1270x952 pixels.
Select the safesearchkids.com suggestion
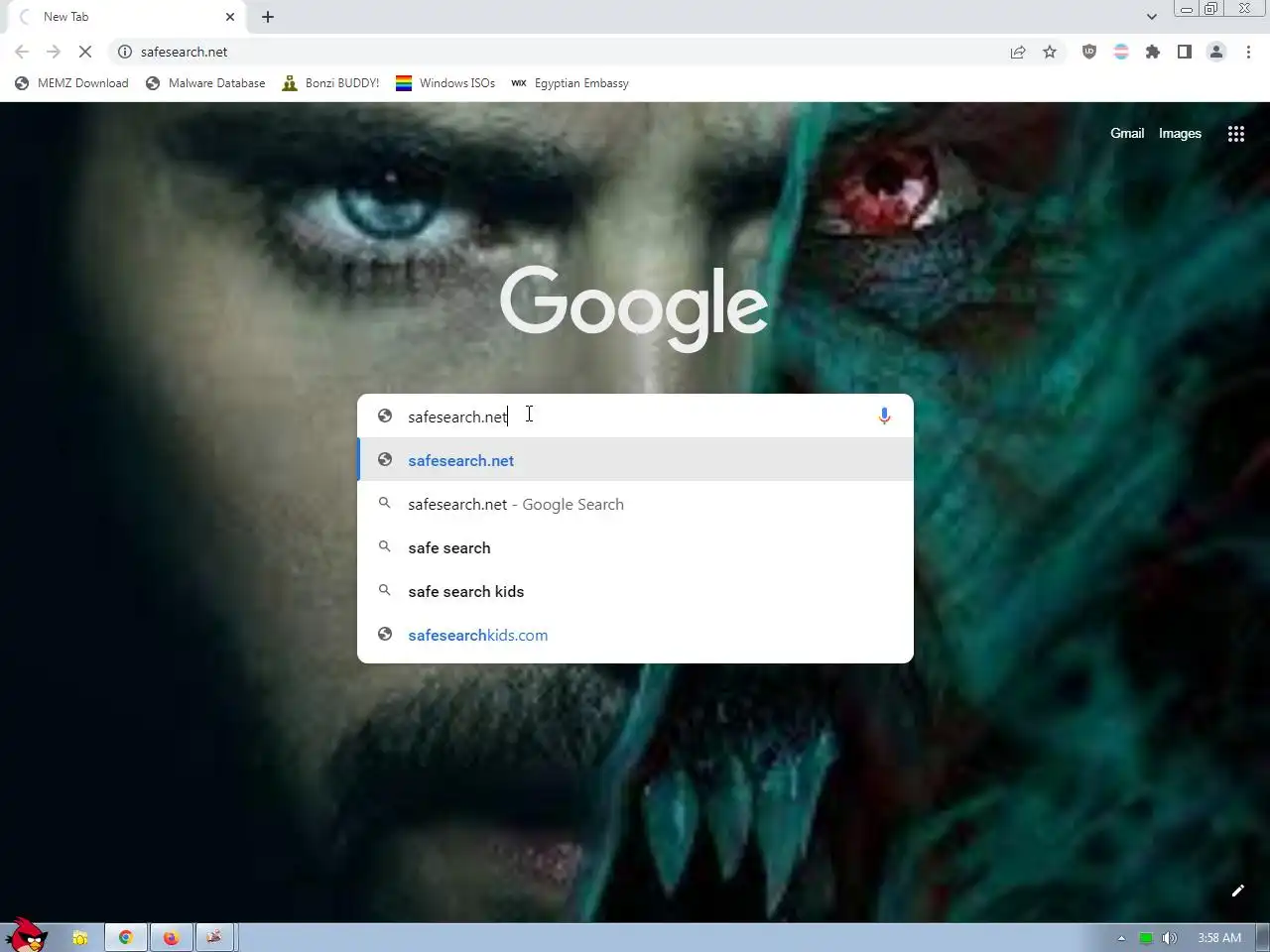point(635,635)
